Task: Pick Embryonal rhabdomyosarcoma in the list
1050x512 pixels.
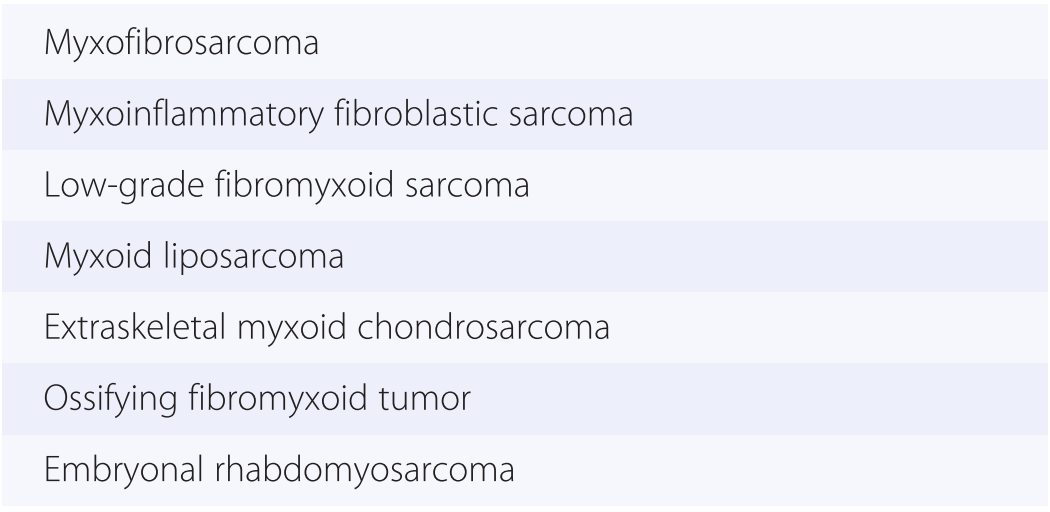Action: point(280,468)
